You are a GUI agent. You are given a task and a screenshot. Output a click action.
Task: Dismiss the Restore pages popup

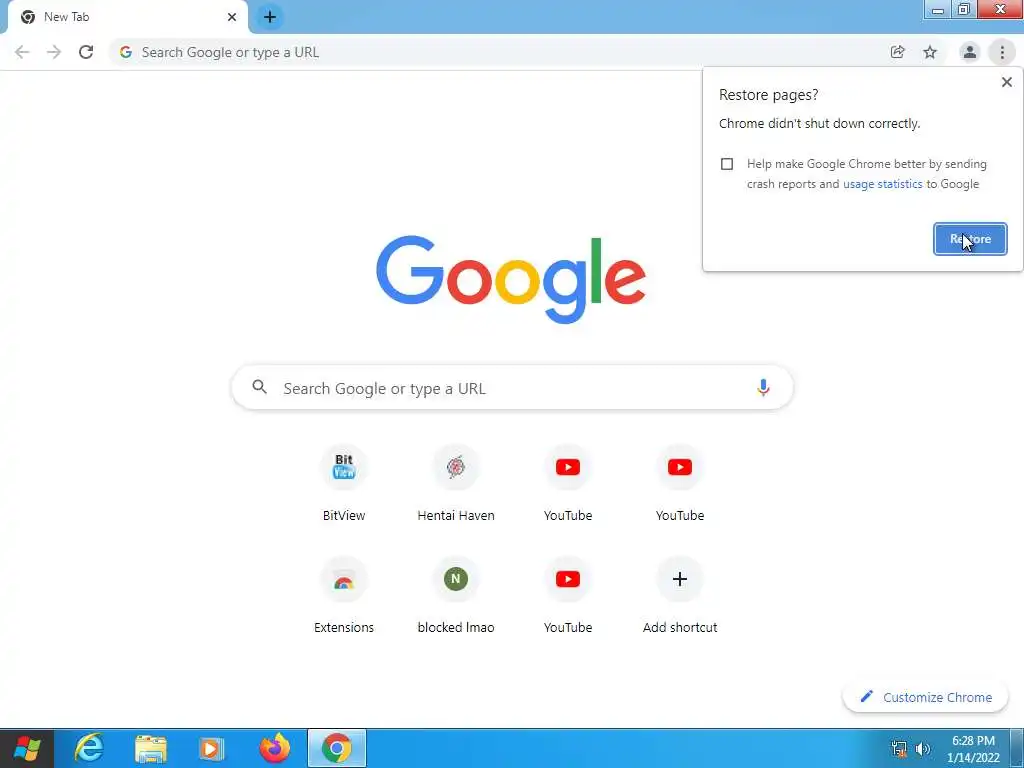(x=1006, y=82)
